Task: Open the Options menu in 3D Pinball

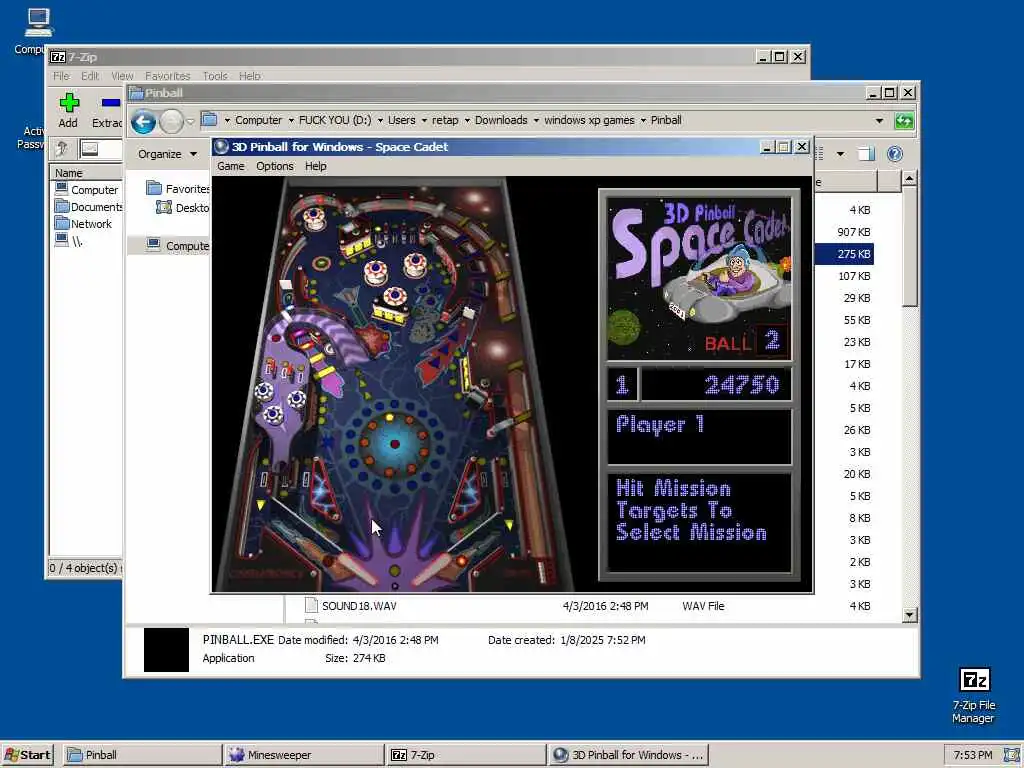Action: pyautogui.click(x=274, y=166)
